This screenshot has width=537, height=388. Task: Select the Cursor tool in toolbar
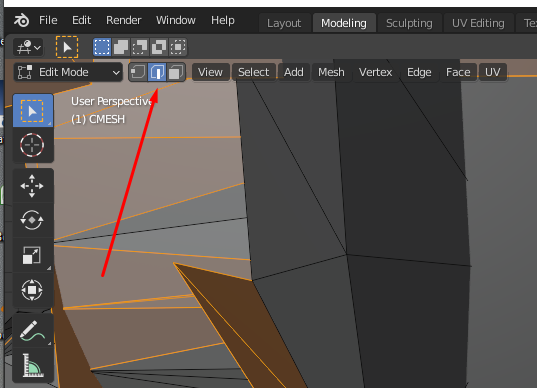coord(32,145)
